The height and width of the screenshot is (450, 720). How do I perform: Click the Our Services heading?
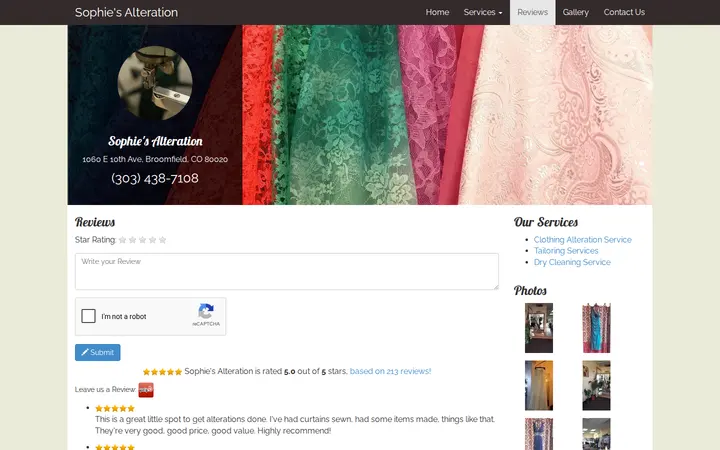pyautogui.click(x=546, y=222)
